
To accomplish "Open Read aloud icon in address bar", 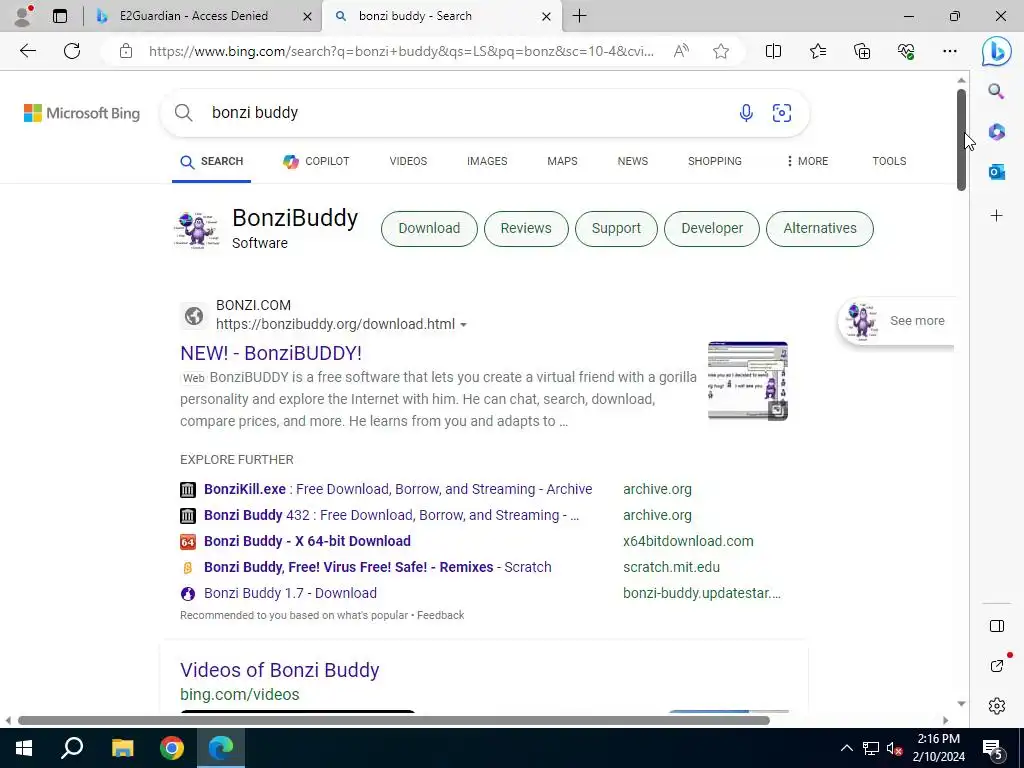I will tap(681, 51).
